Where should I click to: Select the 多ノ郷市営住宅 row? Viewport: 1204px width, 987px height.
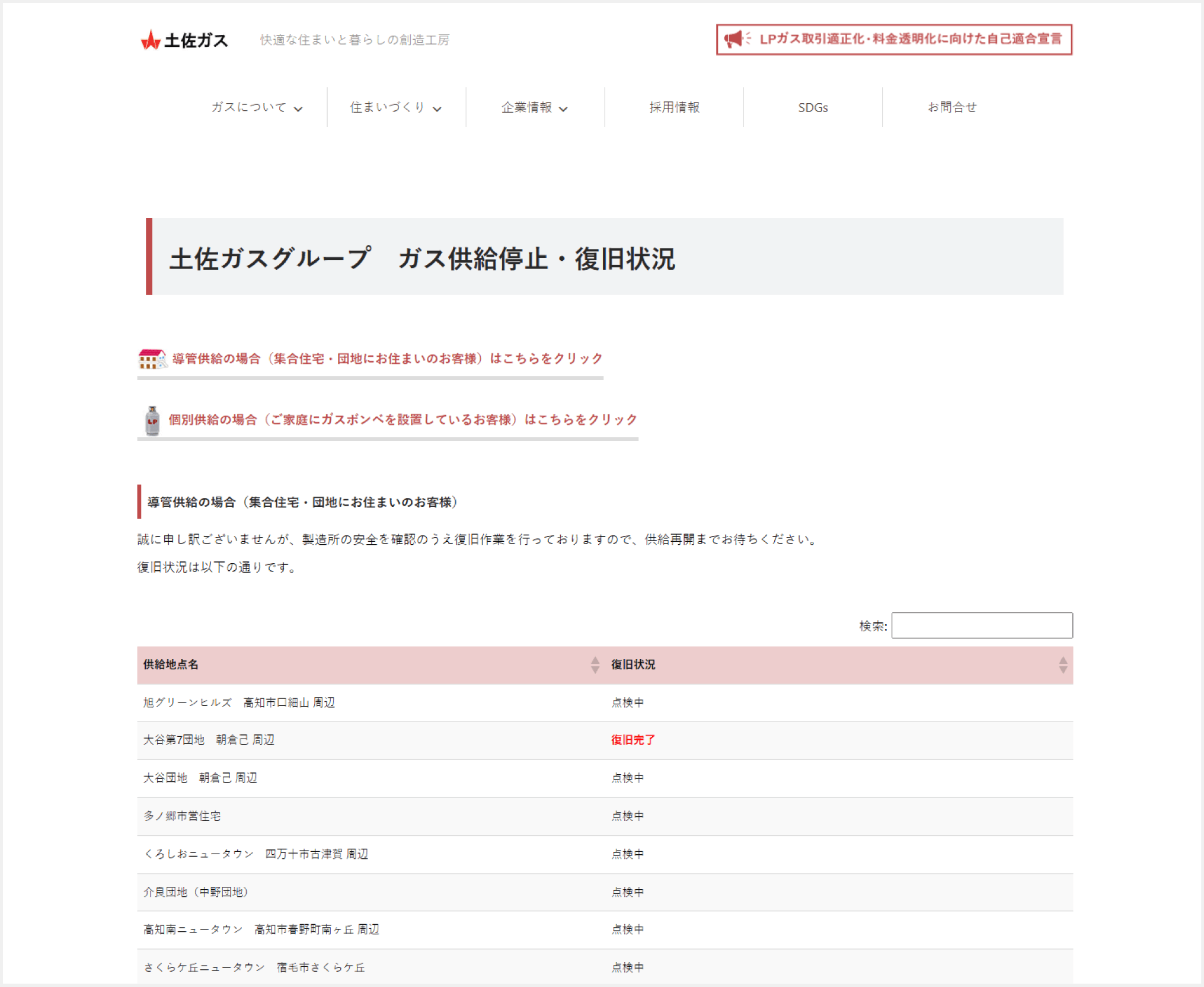tap(605, 816)
